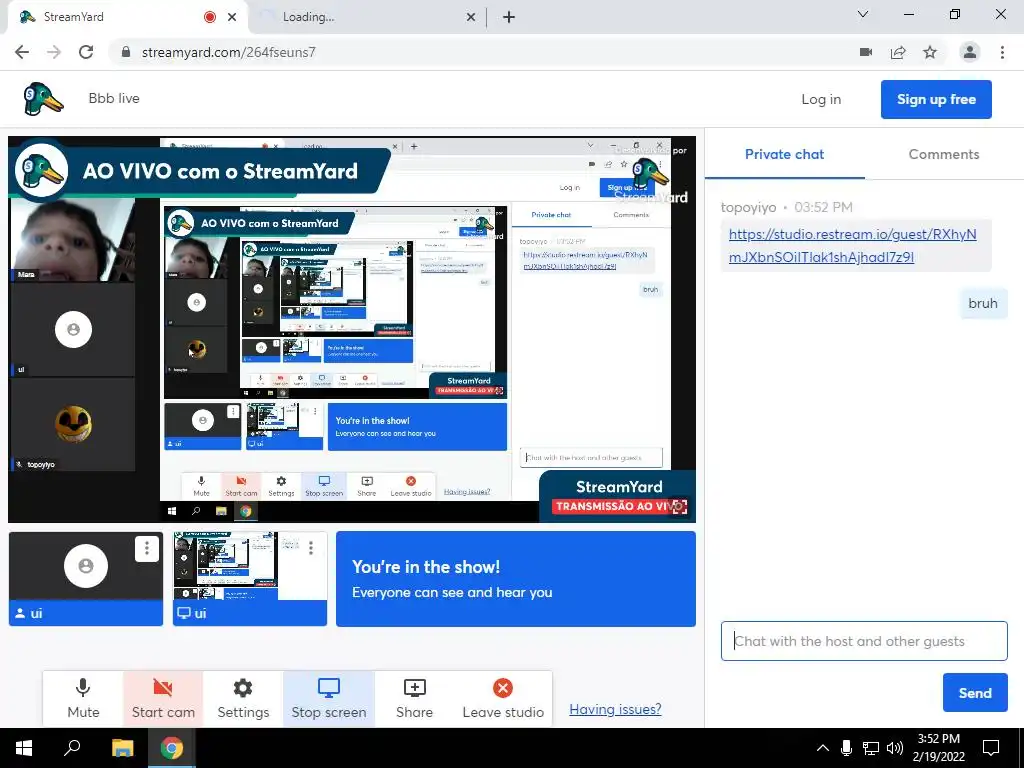Open the taskbar clock showing 3:52 PM

coord(938,748)
